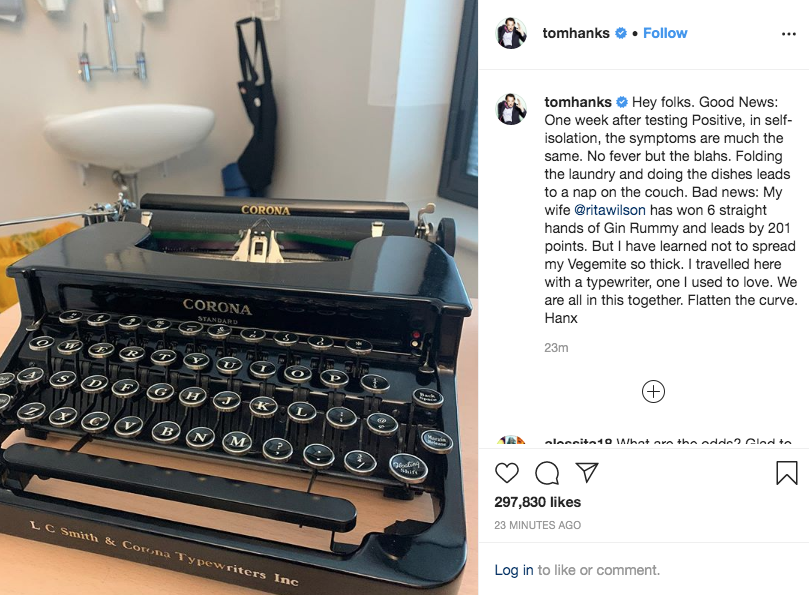Click the Log in link
The width and height of the screenshot is (809, 595).
513,570
